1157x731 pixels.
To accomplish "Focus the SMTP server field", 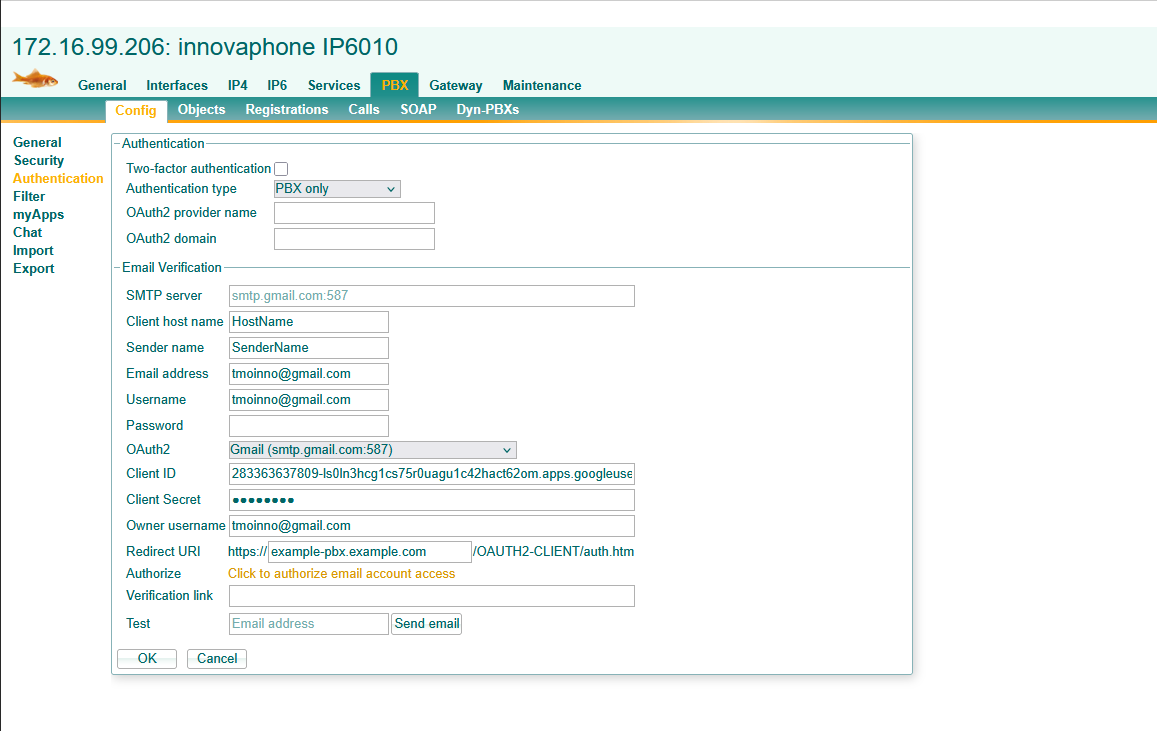I will tap(432, 296).
